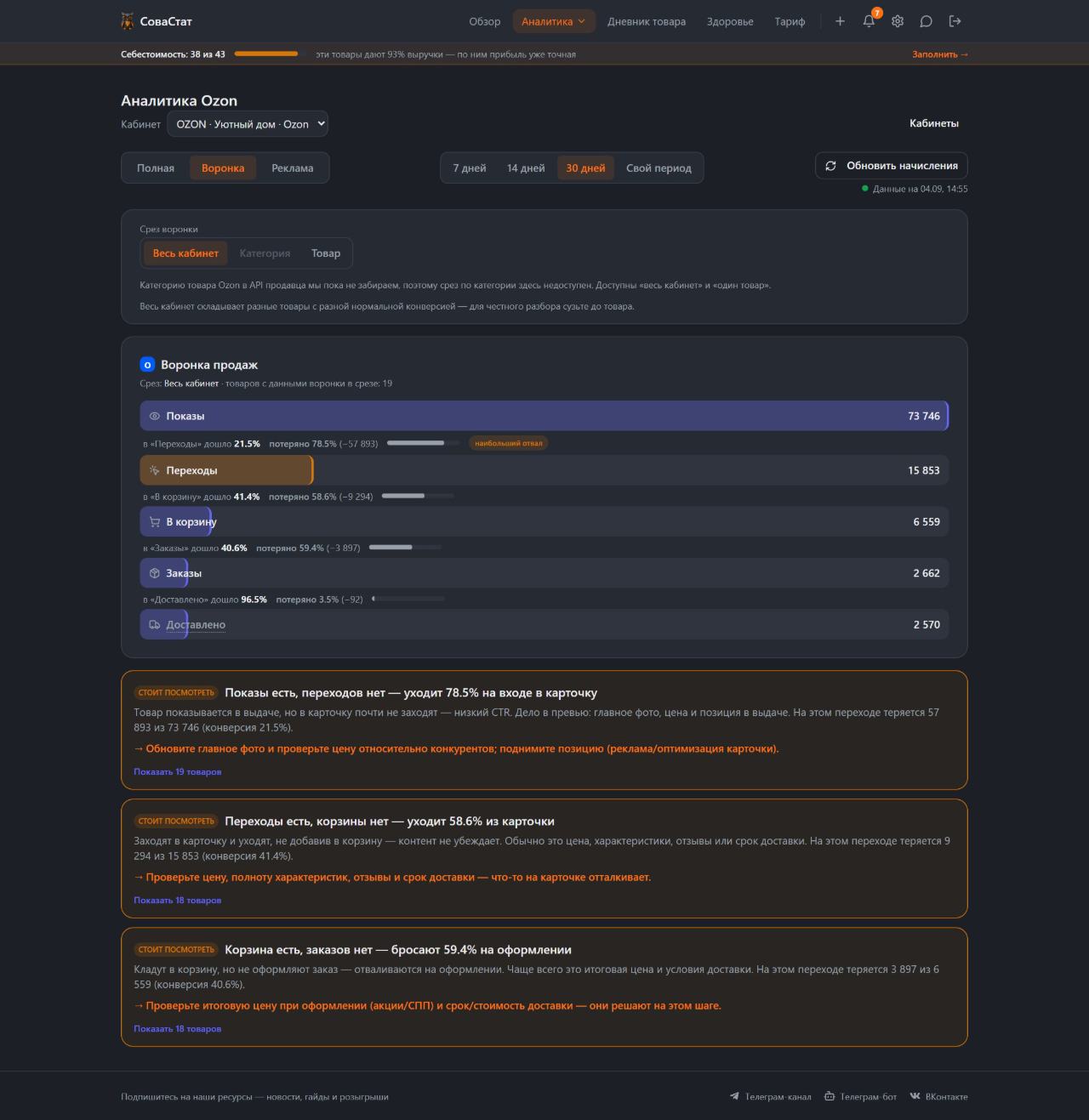Click the Показы value 73 746
1089x1120 pixels.
(x=924, y=416)
